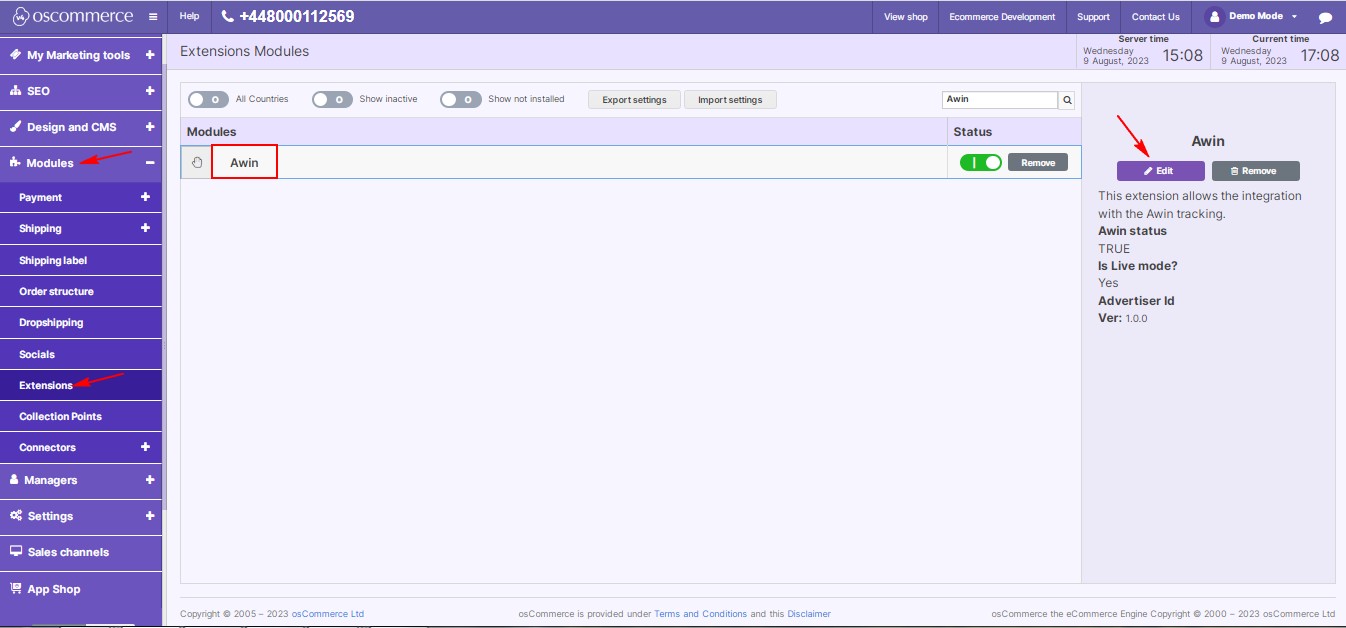Expand the Connectors submenu plus
The image size is (1346, 628).
coord(145,447)
